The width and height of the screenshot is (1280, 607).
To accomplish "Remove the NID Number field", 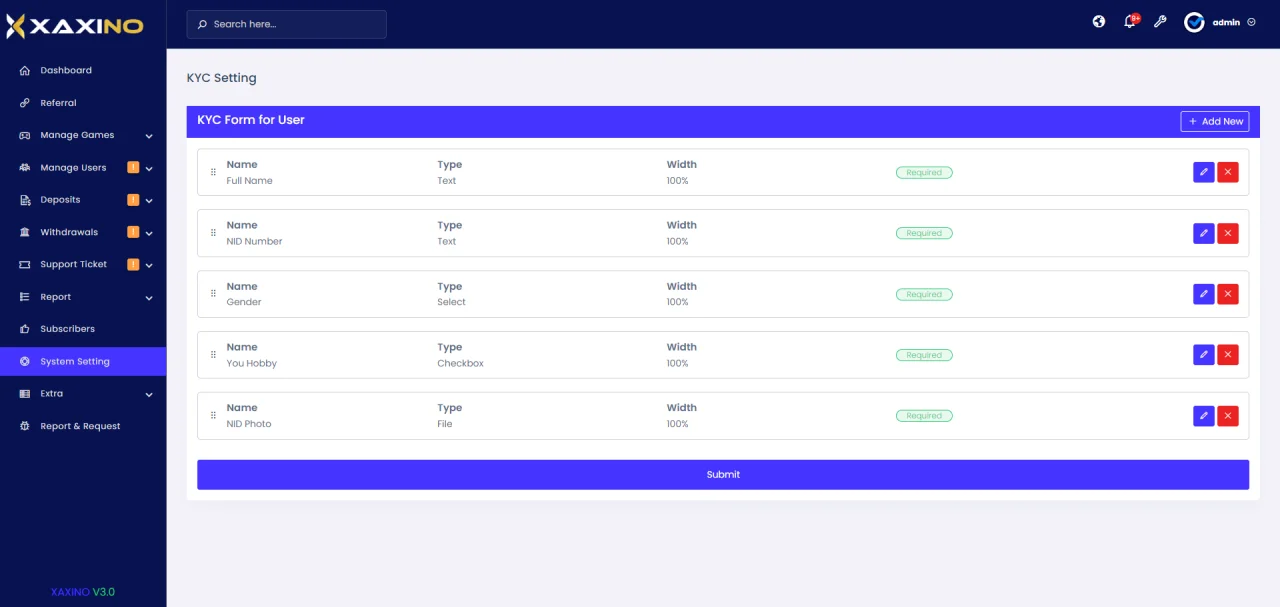I will (1228, 233).
